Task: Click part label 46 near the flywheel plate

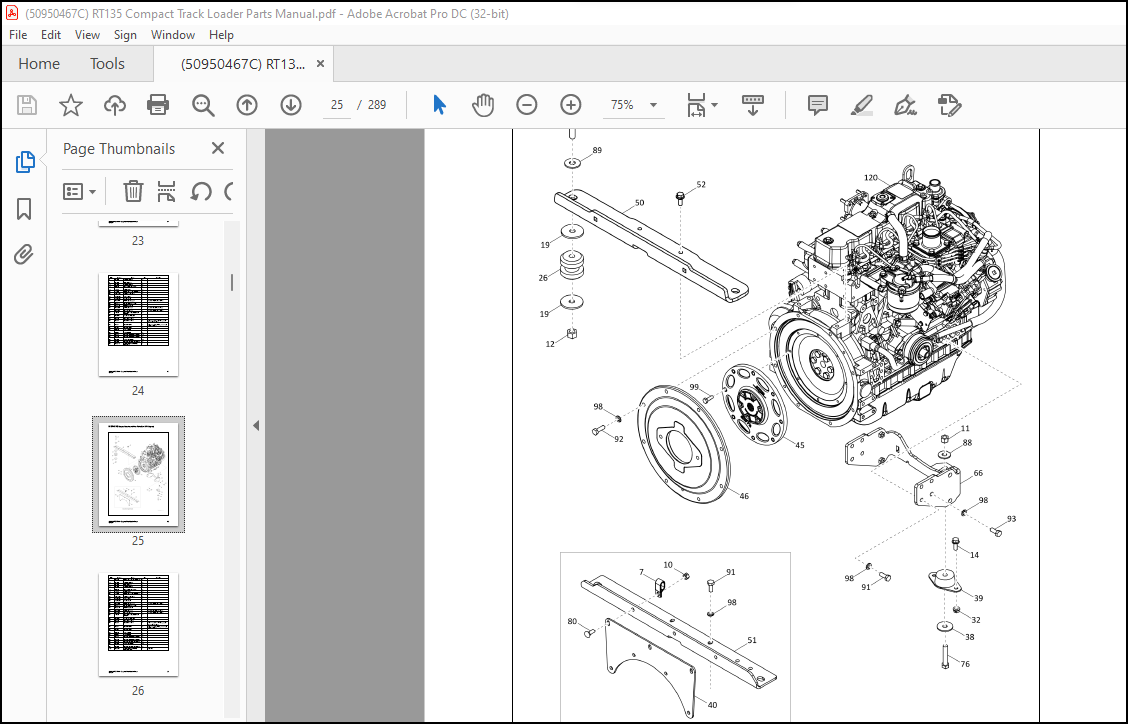Action: point(744,496)
